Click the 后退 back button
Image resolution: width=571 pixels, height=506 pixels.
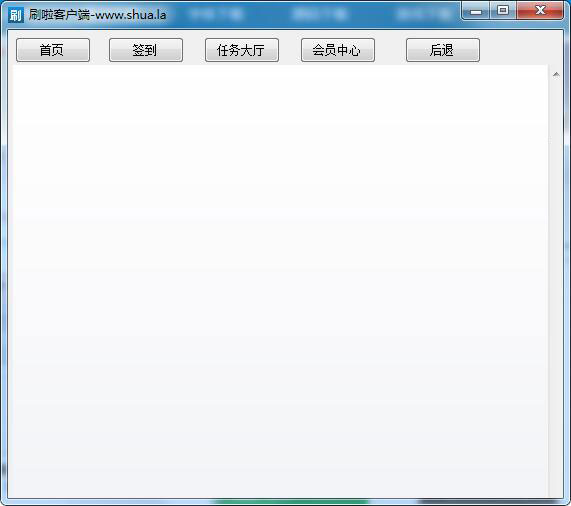(443, 50)
